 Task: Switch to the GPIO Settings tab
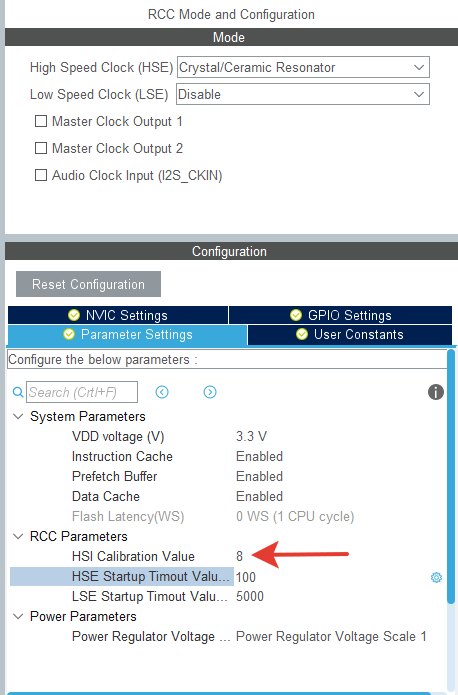pos(341,315)
